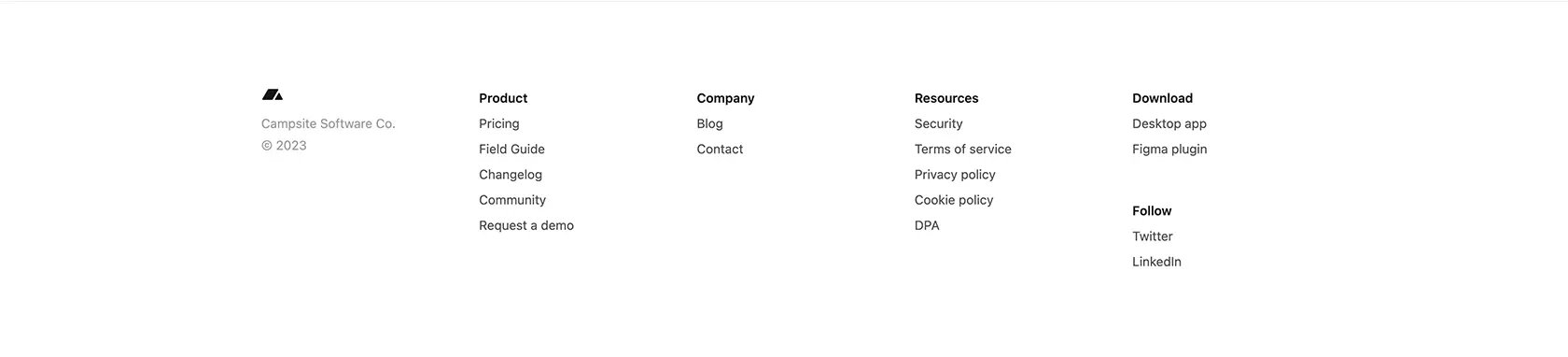The image size is (1568, 357).
Task: Read the Terms of service
Action: (962, 149)
